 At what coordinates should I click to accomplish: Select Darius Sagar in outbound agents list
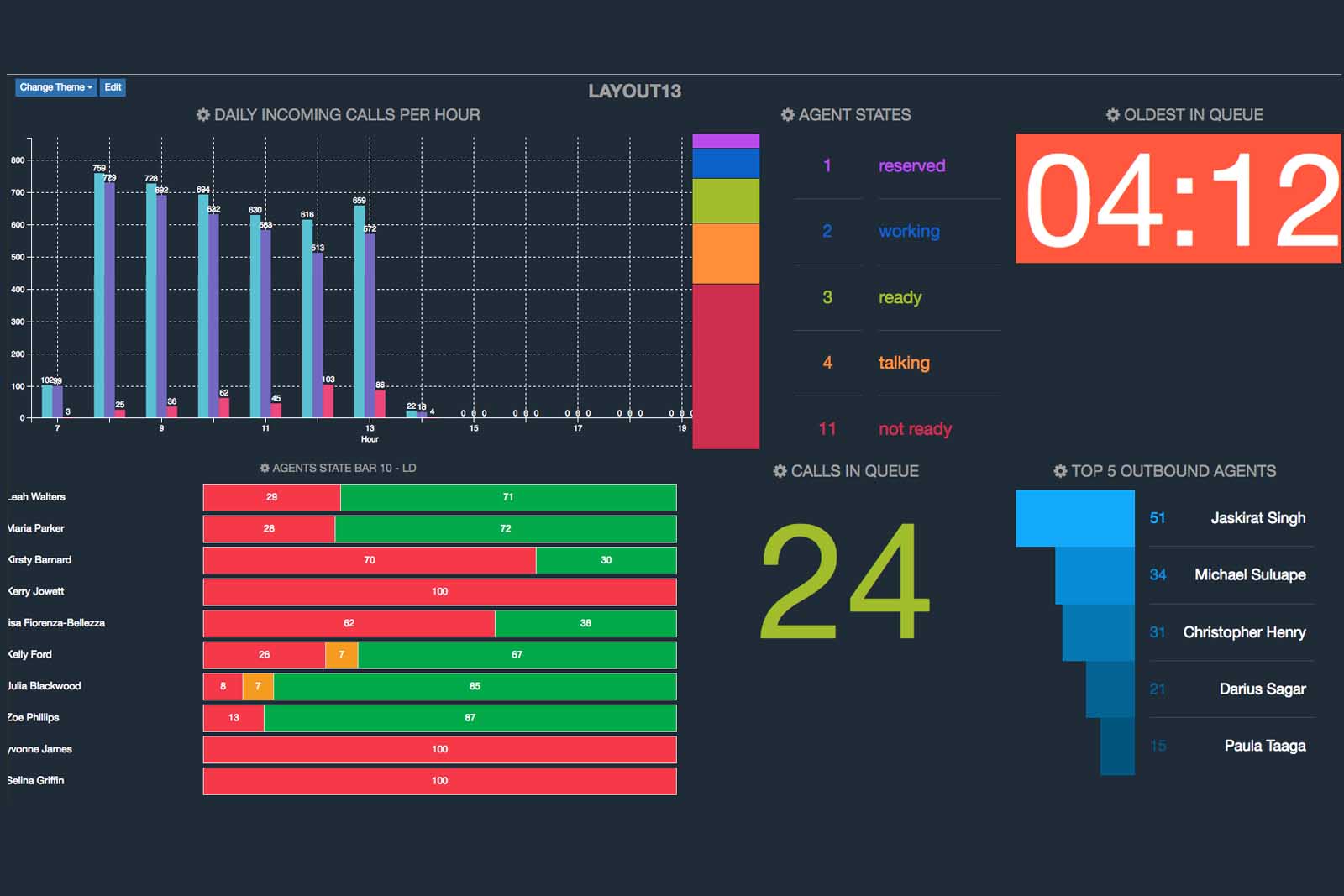[1263, 689]
